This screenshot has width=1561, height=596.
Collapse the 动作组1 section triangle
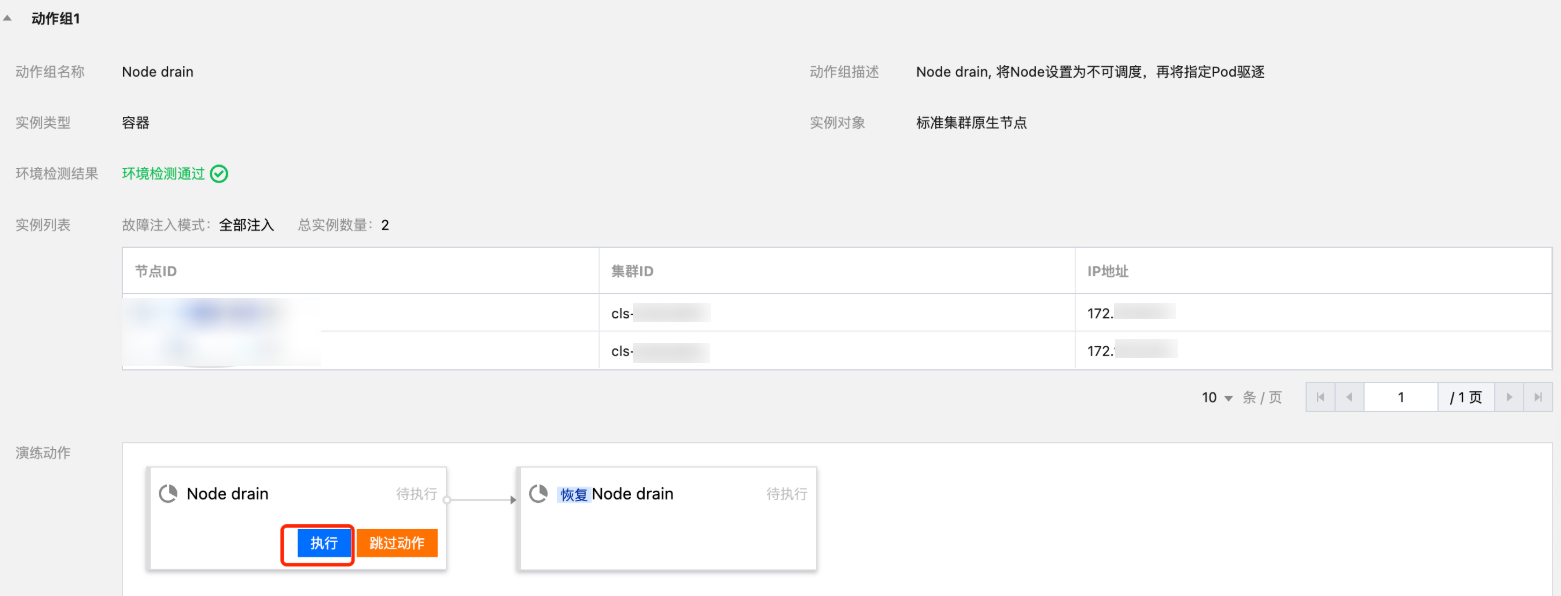coord(8,19)
